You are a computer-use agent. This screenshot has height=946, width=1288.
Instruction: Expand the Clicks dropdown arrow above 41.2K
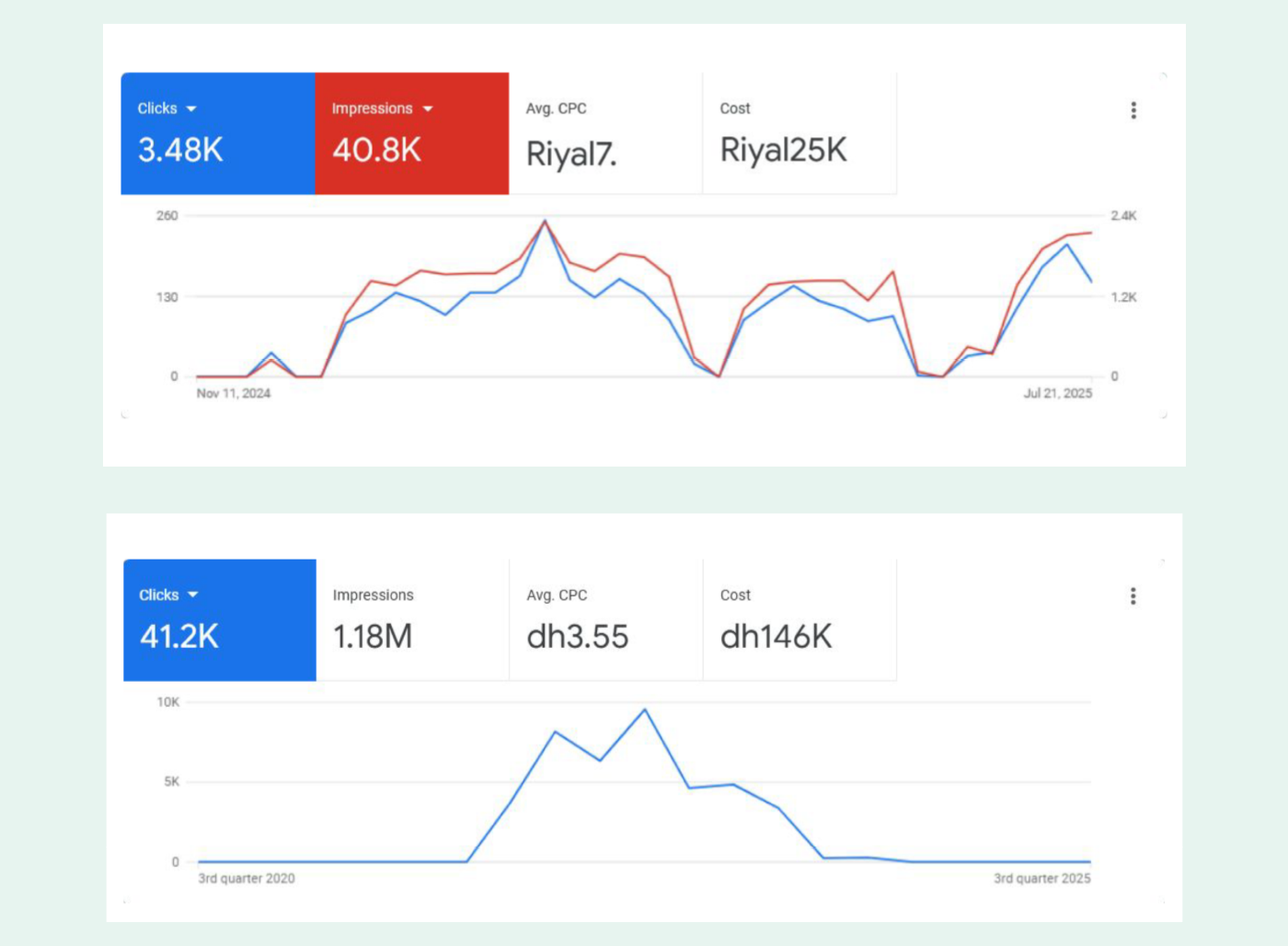click(193, 595)
